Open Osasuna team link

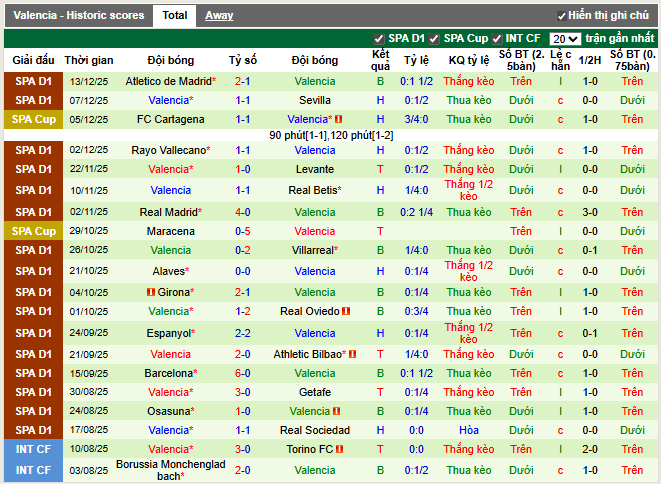169,411
